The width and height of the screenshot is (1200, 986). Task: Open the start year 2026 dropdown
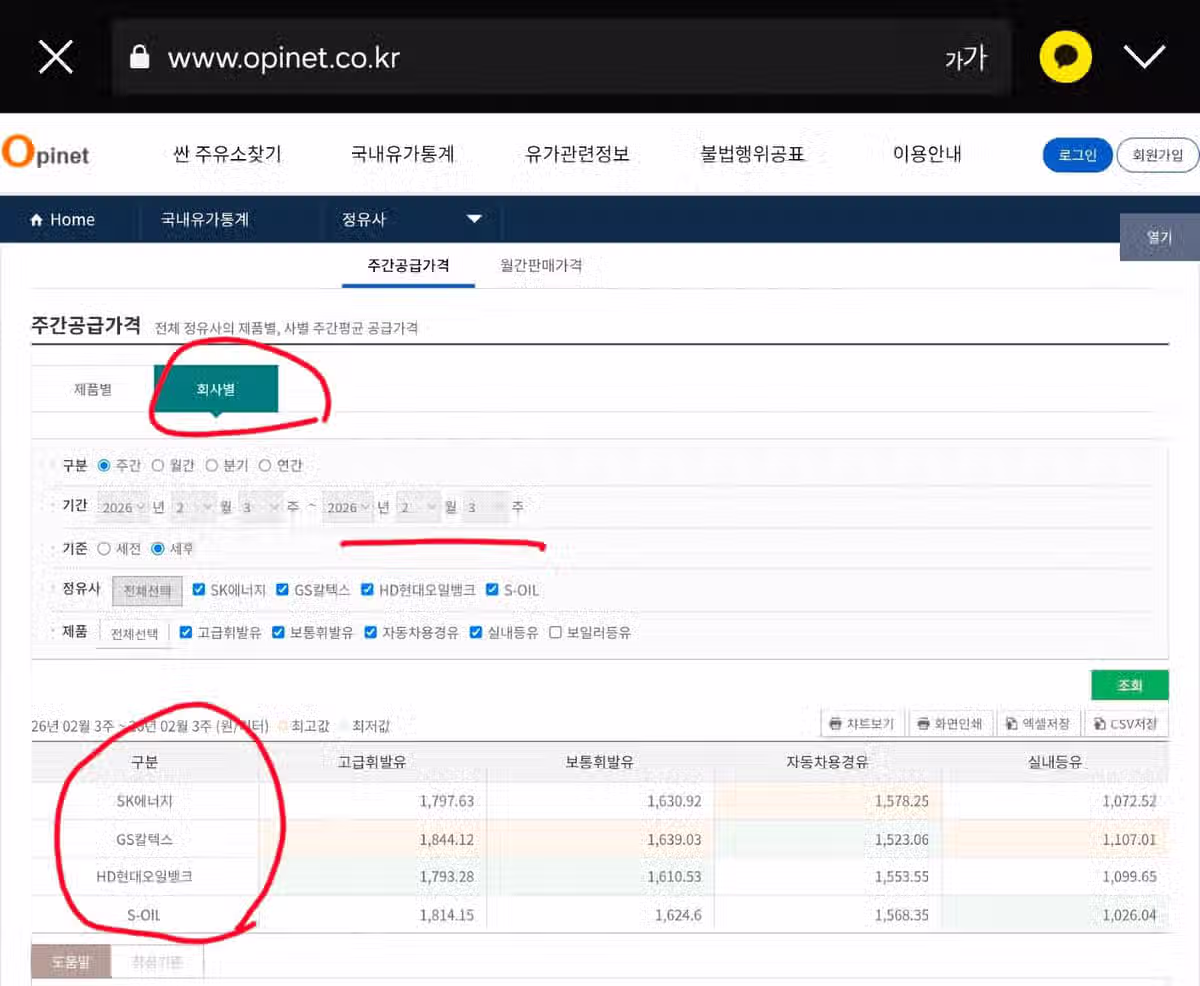tap(124, 507)
